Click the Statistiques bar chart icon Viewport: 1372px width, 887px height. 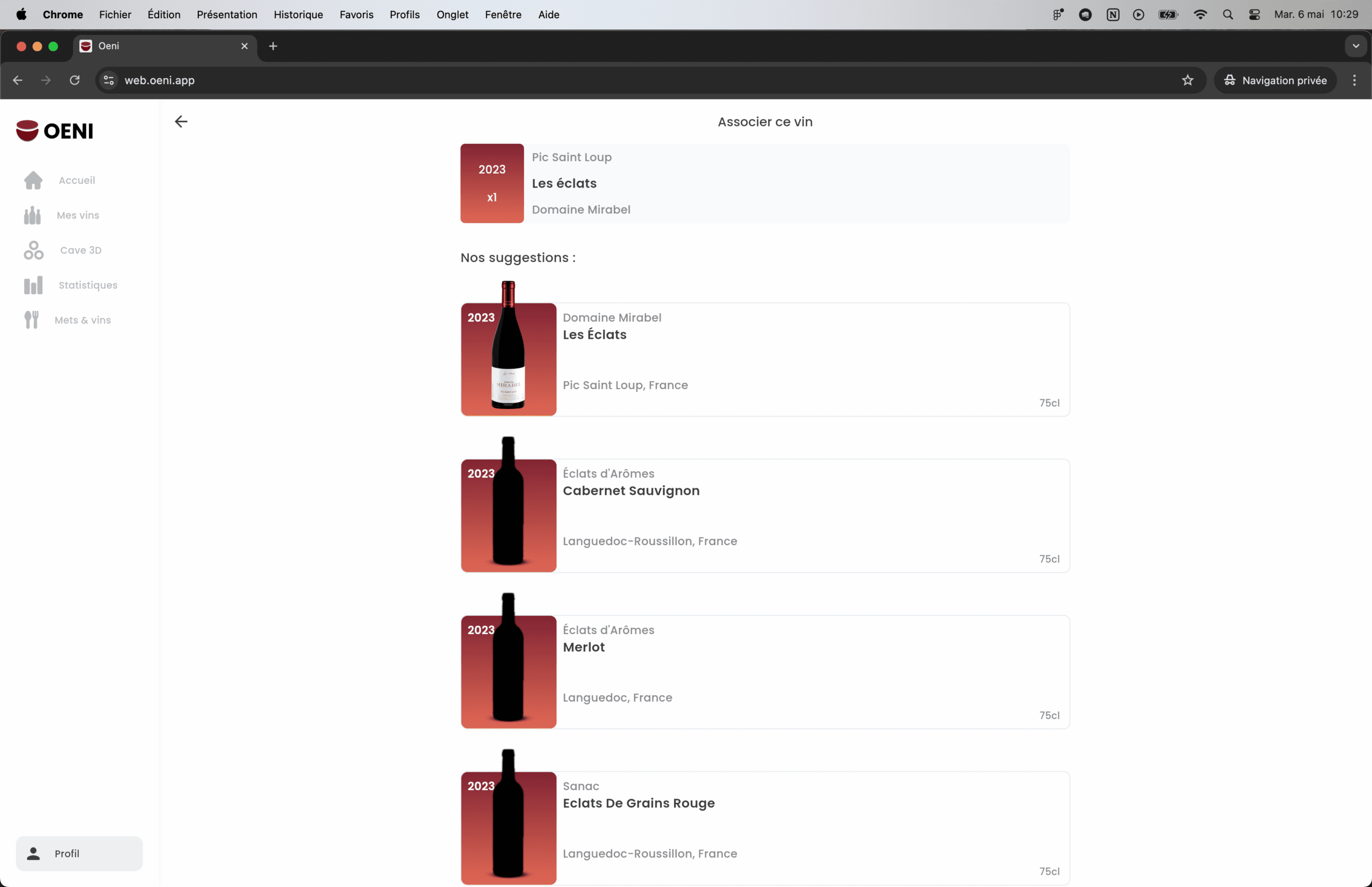tap(33, 285)
